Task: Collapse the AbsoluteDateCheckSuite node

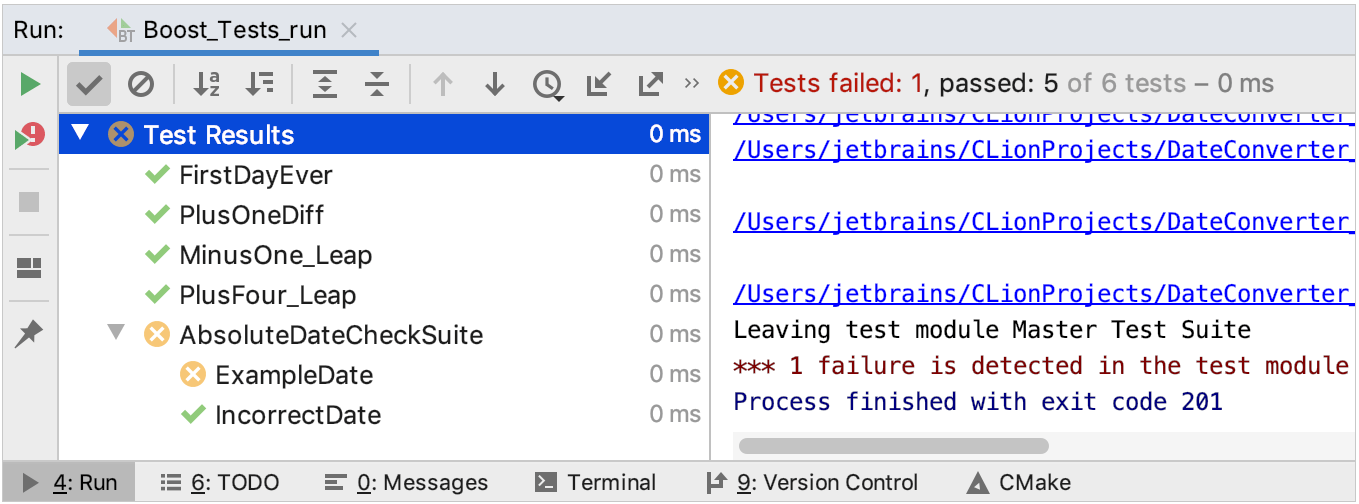Action: click(117, 332)
